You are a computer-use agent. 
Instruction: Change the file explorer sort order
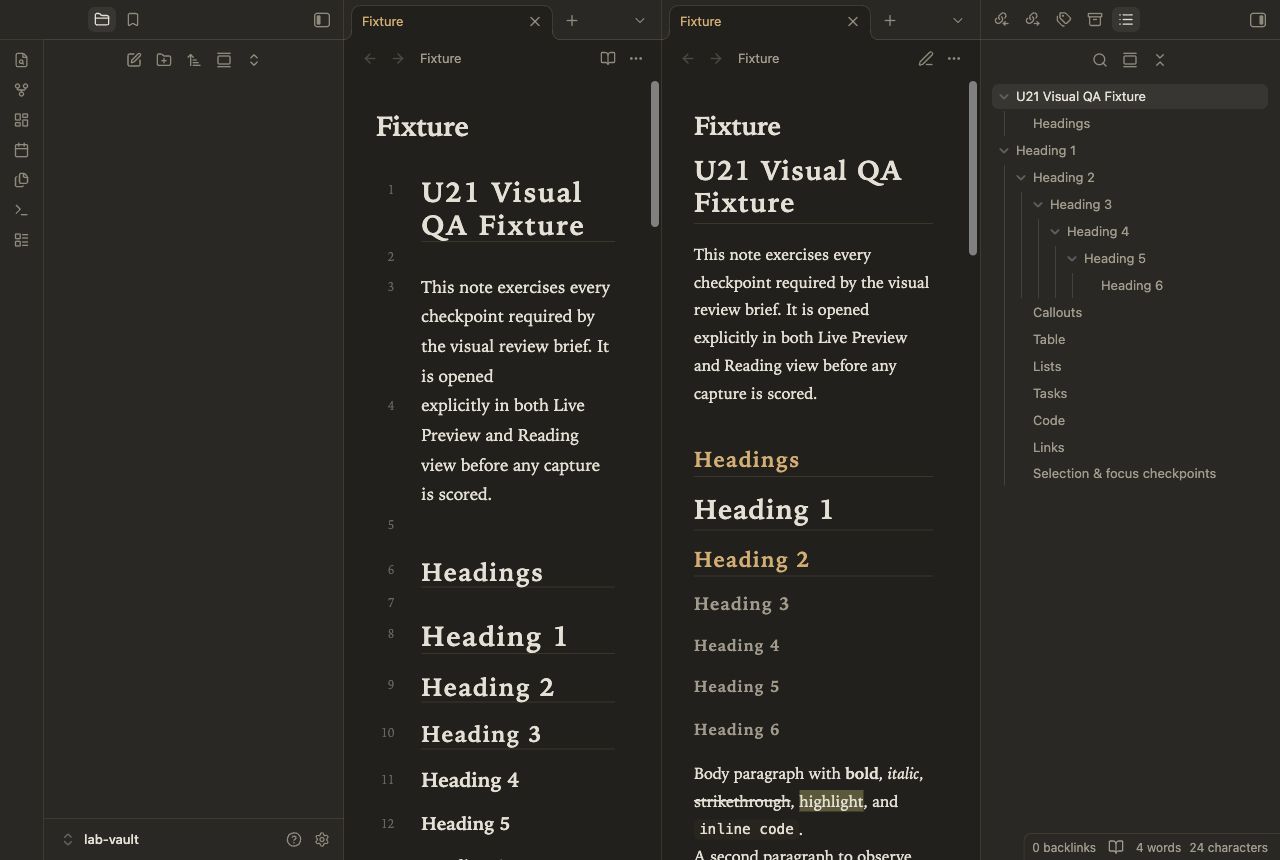[194, 60]
